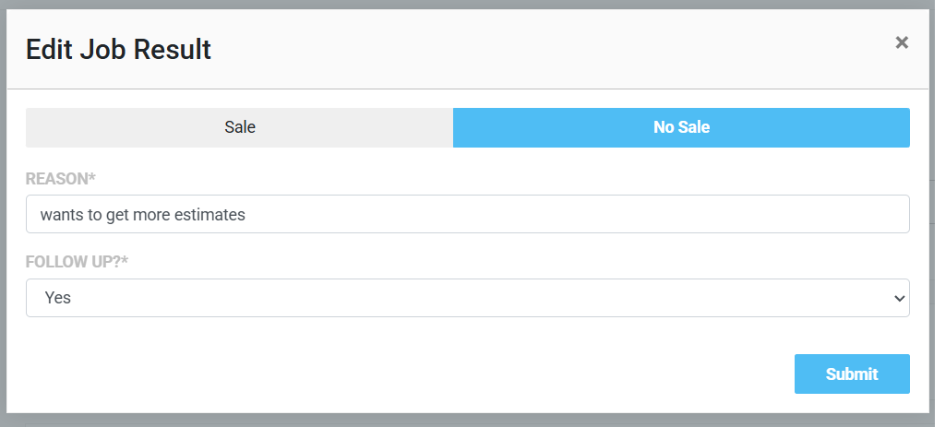Open the Follow Up dropdown
The width and height of the screenshot is (936, 427).
(x=467, y=298)
